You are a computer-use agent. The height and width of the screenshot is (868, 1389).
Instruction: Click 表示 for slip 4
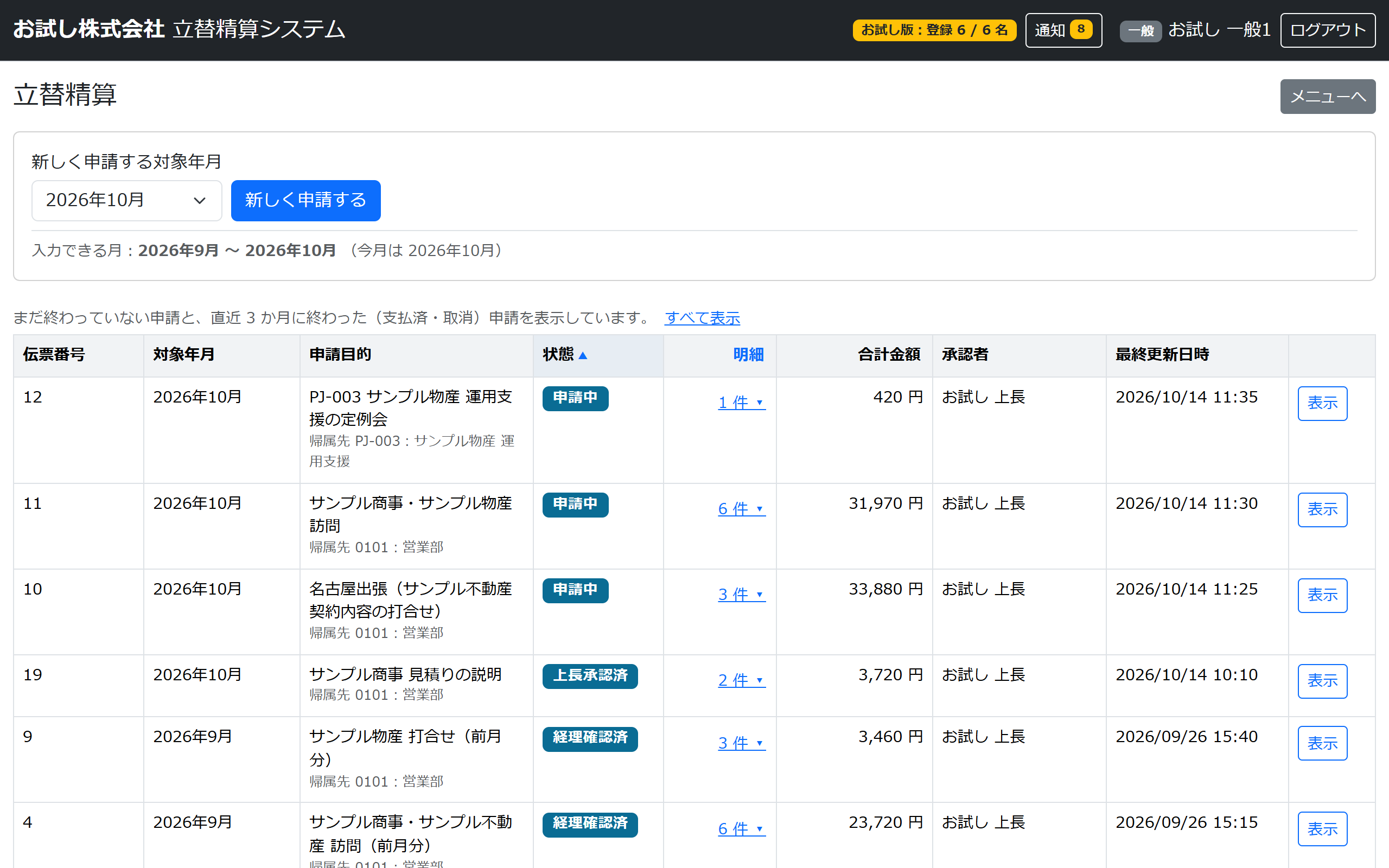(1322, 828)
